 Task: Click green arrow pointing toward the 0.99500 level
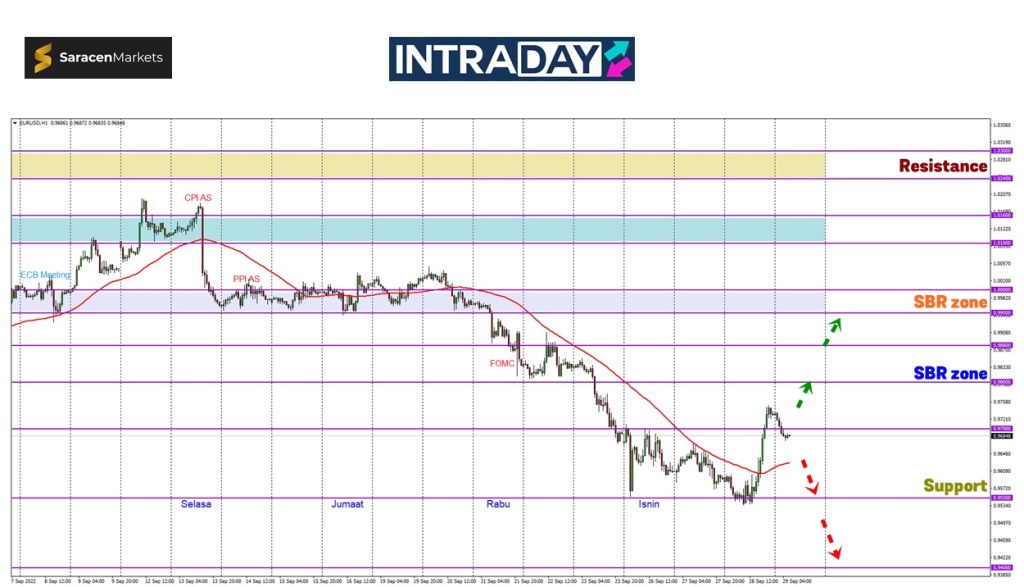point(832,331)
